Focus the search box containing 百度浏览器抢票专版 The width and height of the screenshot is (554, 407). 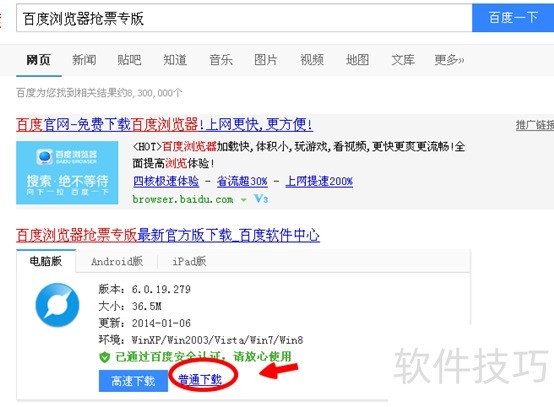244,18
